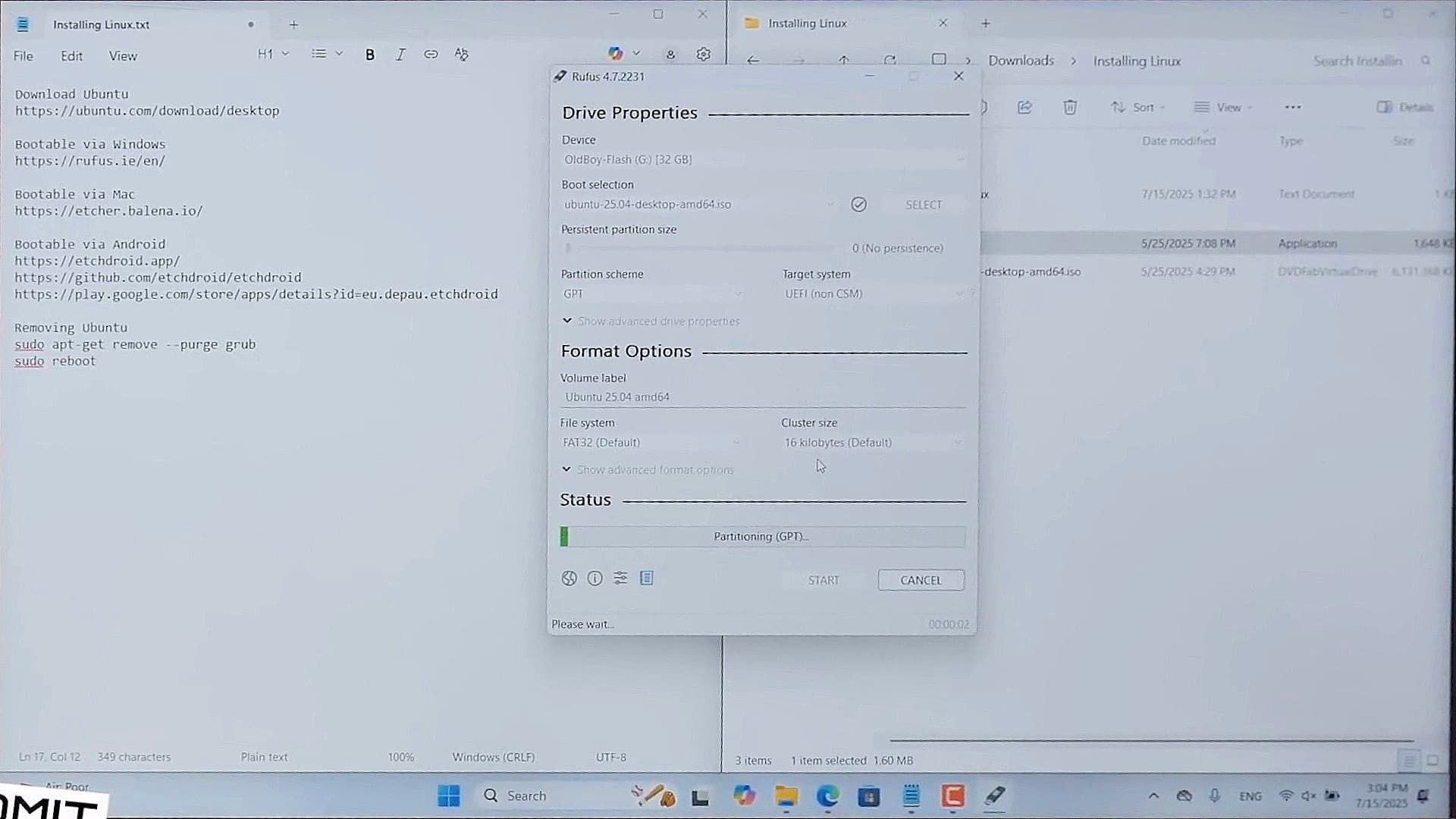
Task: Click the ISO checksum checkmark icon
Action: tap(858, 205)
